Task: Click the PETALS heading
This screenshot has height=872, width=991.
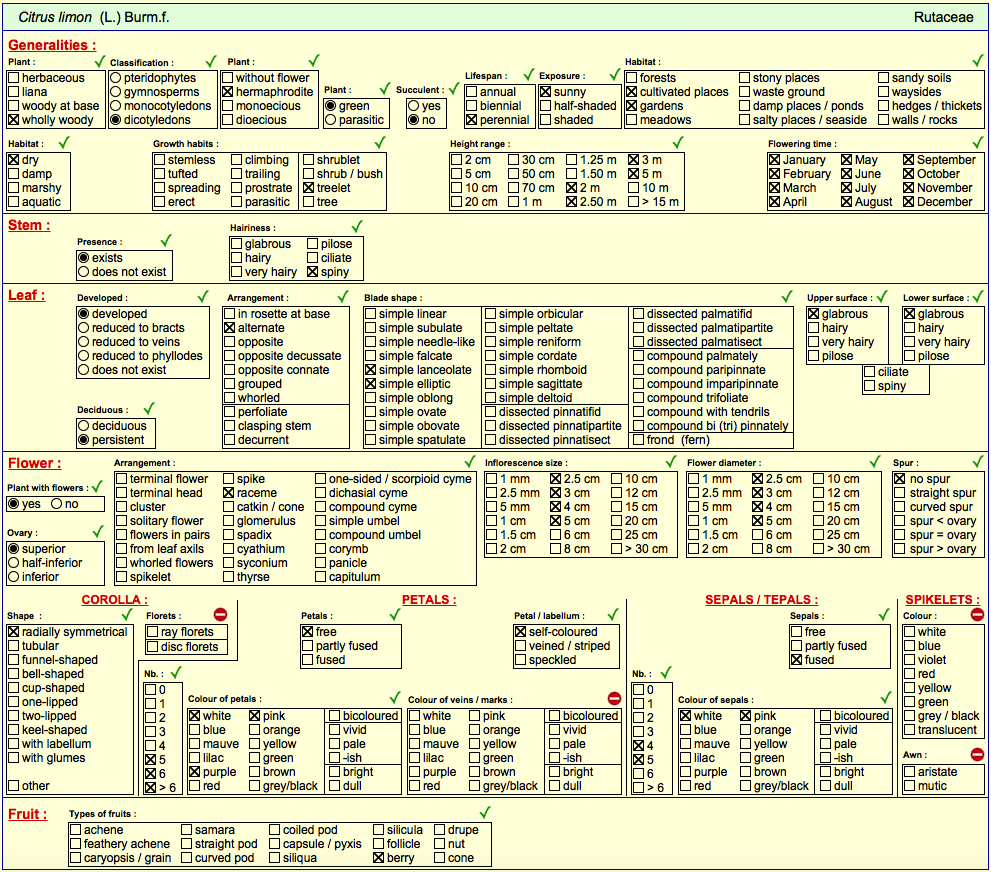Action: pyautogui.click(x=429, y=600)
